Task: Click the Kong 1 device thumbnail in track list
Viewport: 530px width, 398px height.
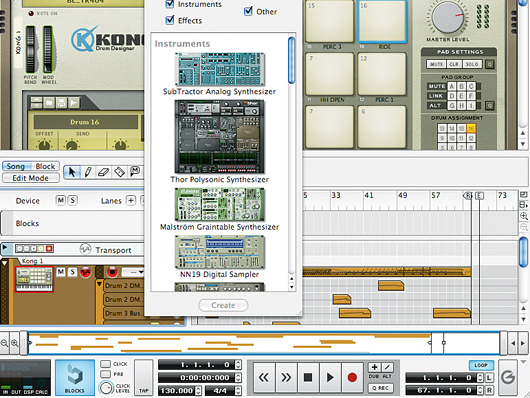Action: tap(34, 279)
